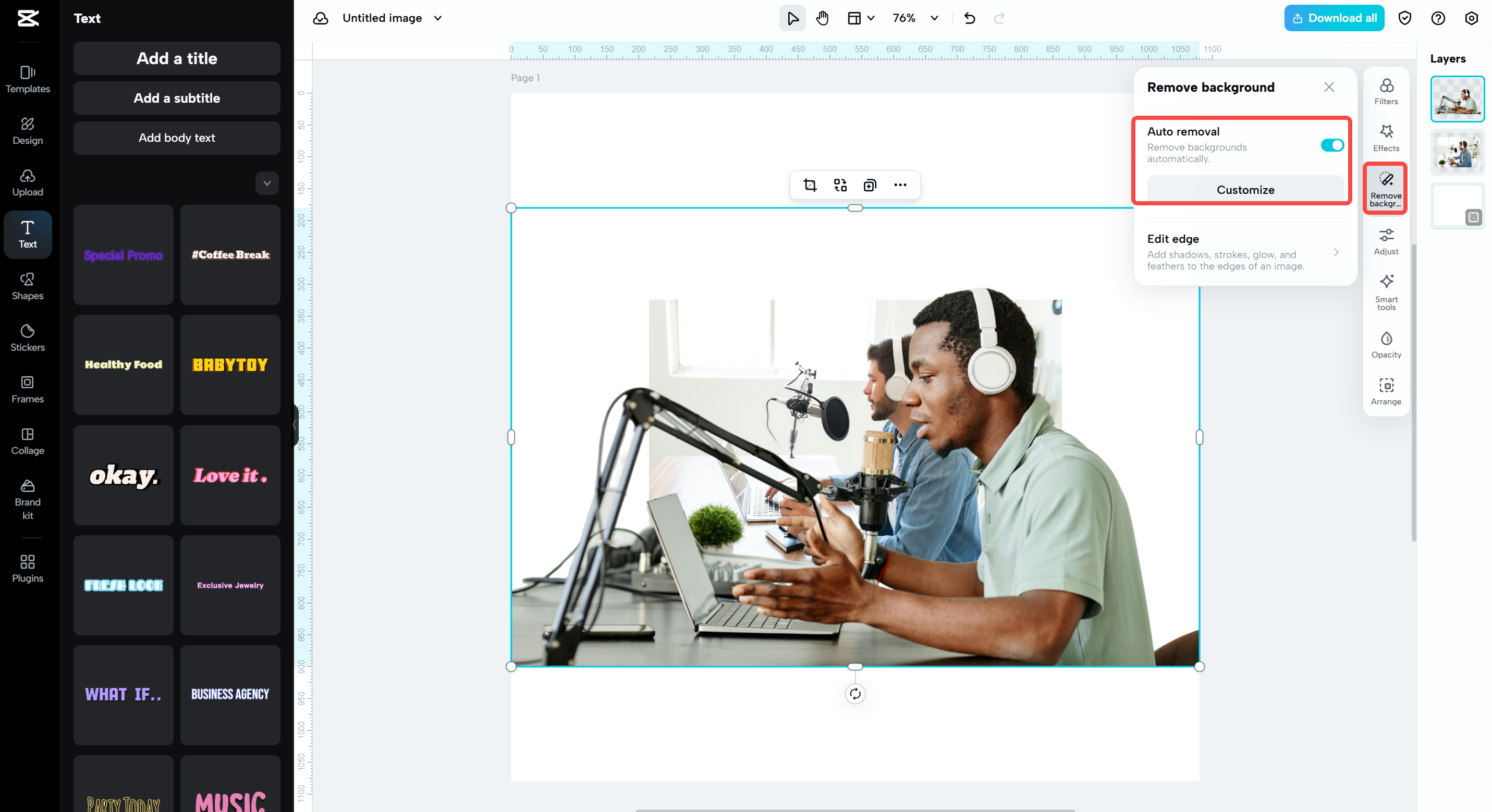This screenshot has height=812, width=1492.
Task: Open the Templates panel
Action: pos(27,79)
